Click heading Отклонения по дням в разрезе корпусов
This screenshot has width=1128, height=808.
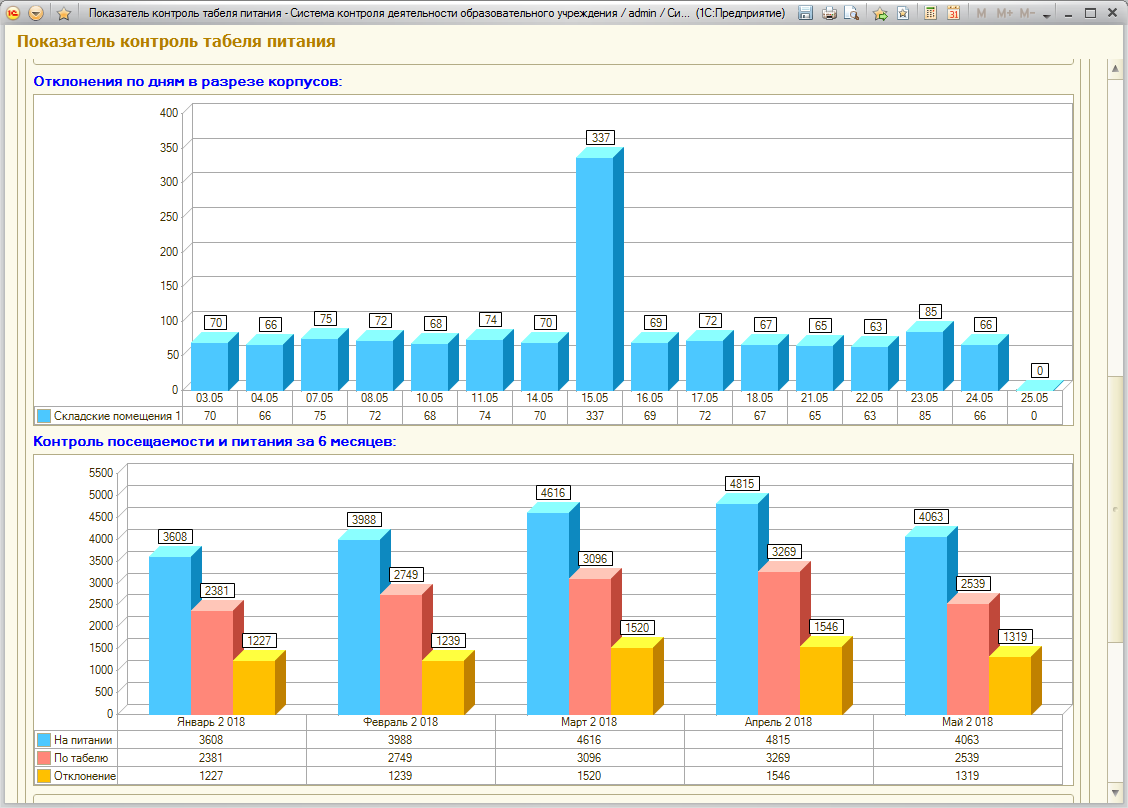[x=188, y=81]
